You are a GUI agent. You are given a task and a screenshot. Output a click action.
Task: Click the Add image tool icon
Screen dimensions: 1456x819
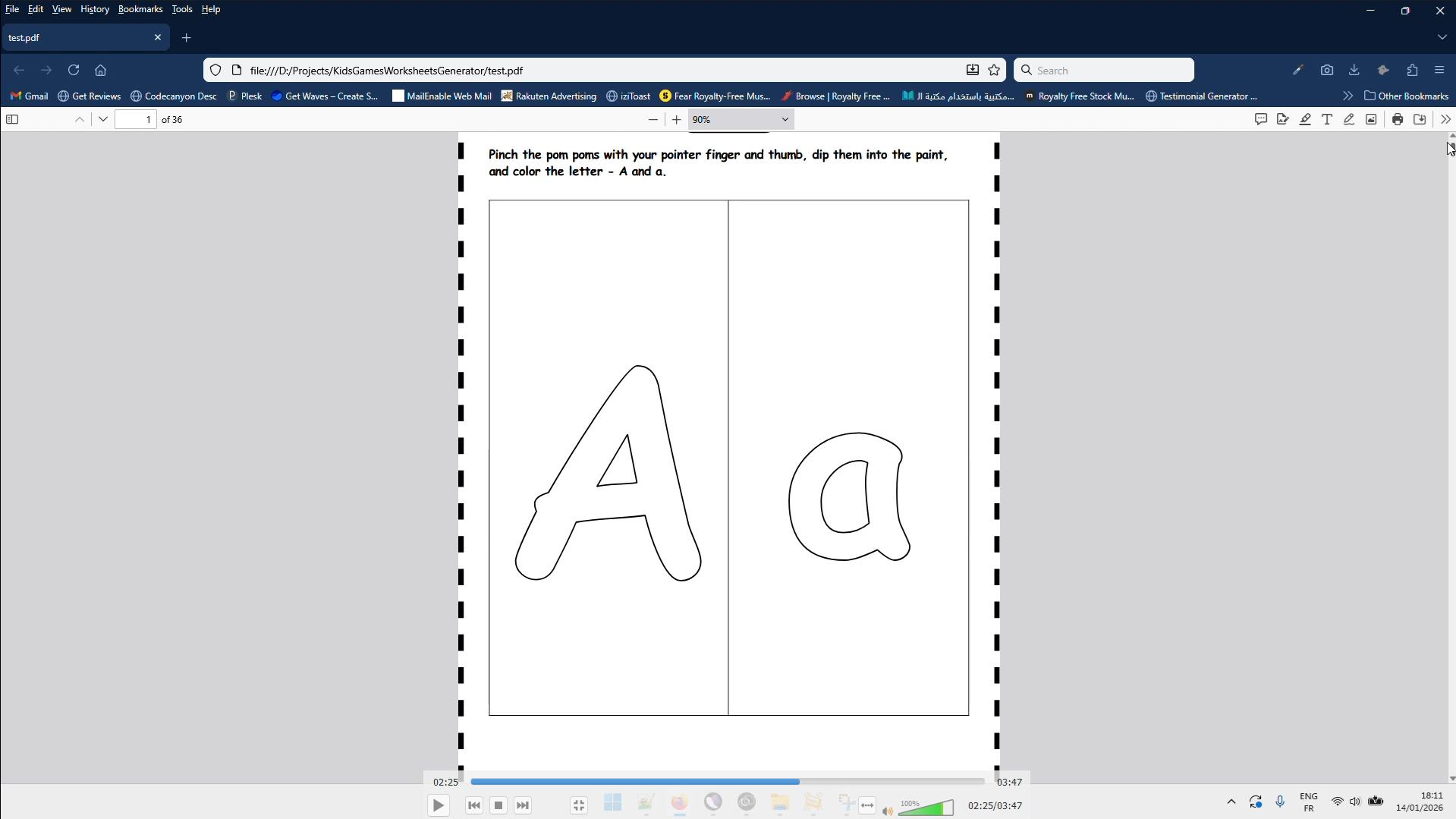coord(1371,119)
